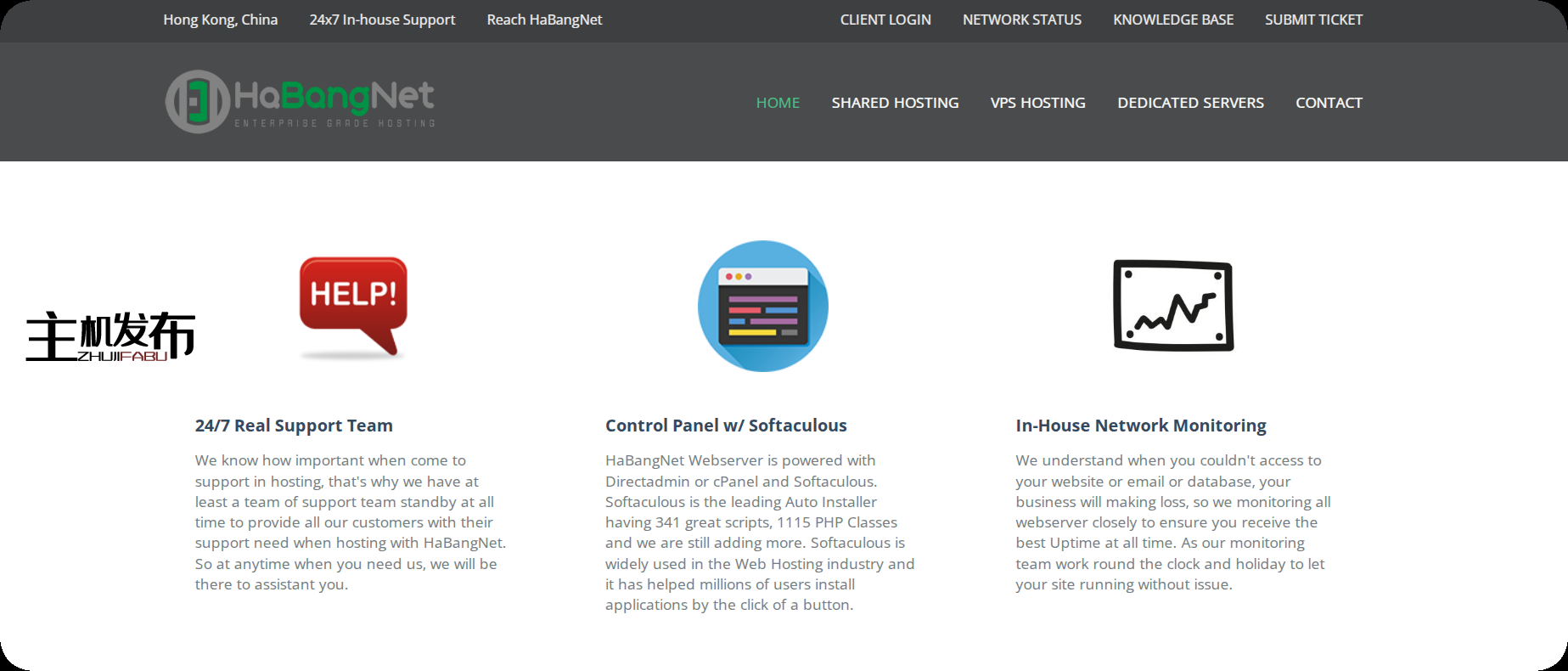Navigate to DEDICATED SERVERS
The image size is (1568, 671).
(1190, 103)
